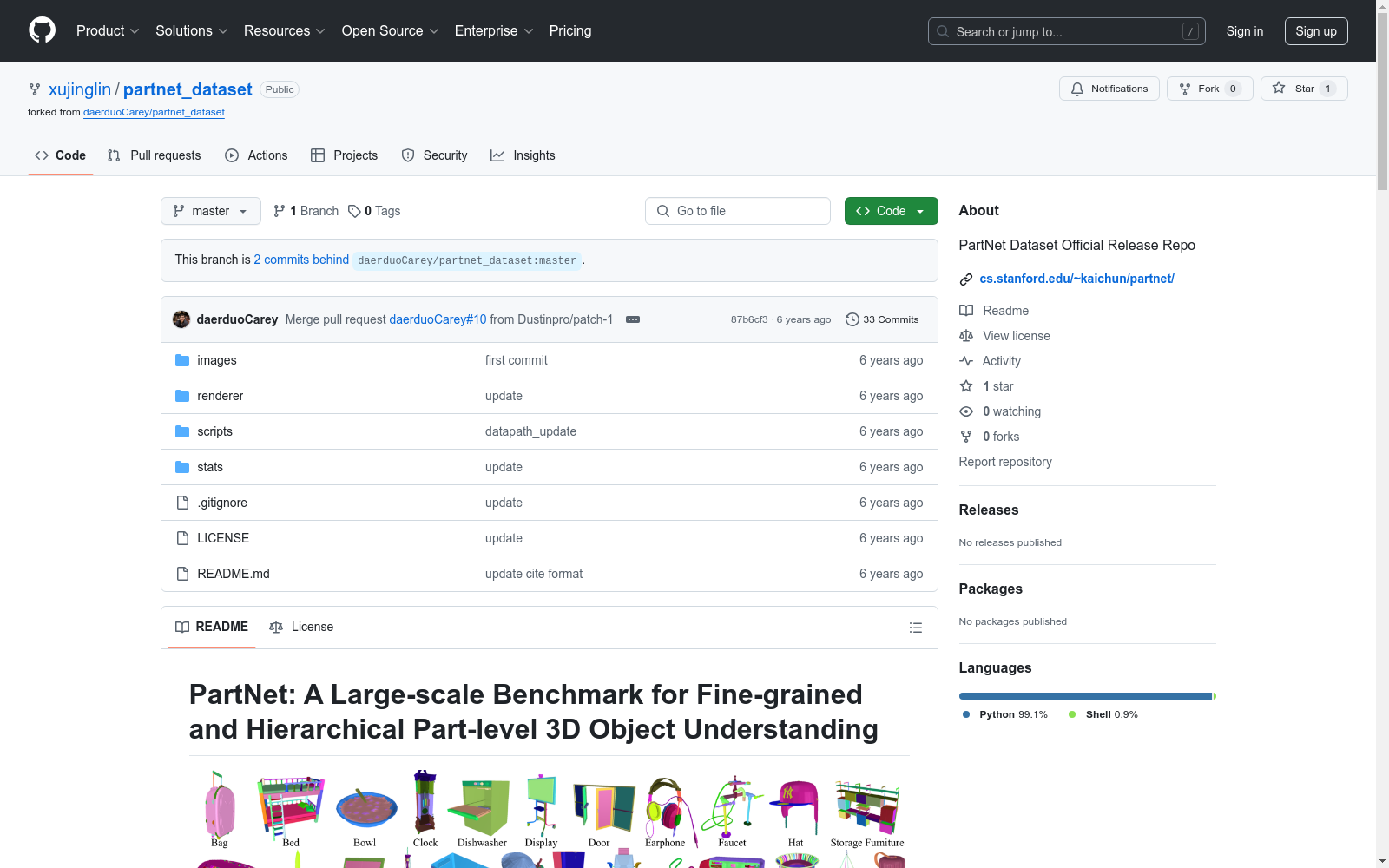Select the License tab in README panel
1389x868 pixels.
coord(301,627)
